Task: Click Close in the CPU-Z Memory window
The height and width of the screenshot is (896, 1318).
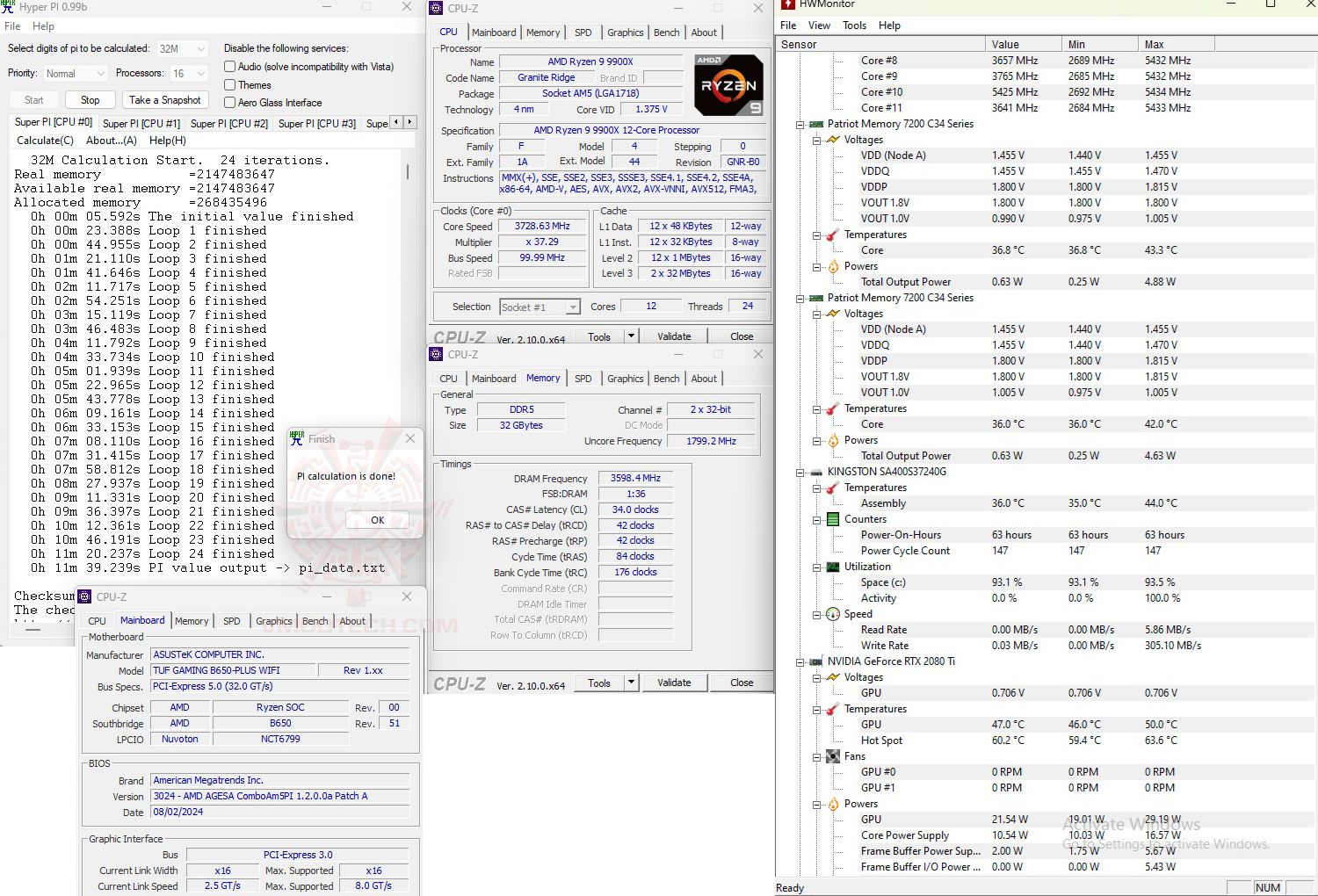Action: click(x=742, y=683)
